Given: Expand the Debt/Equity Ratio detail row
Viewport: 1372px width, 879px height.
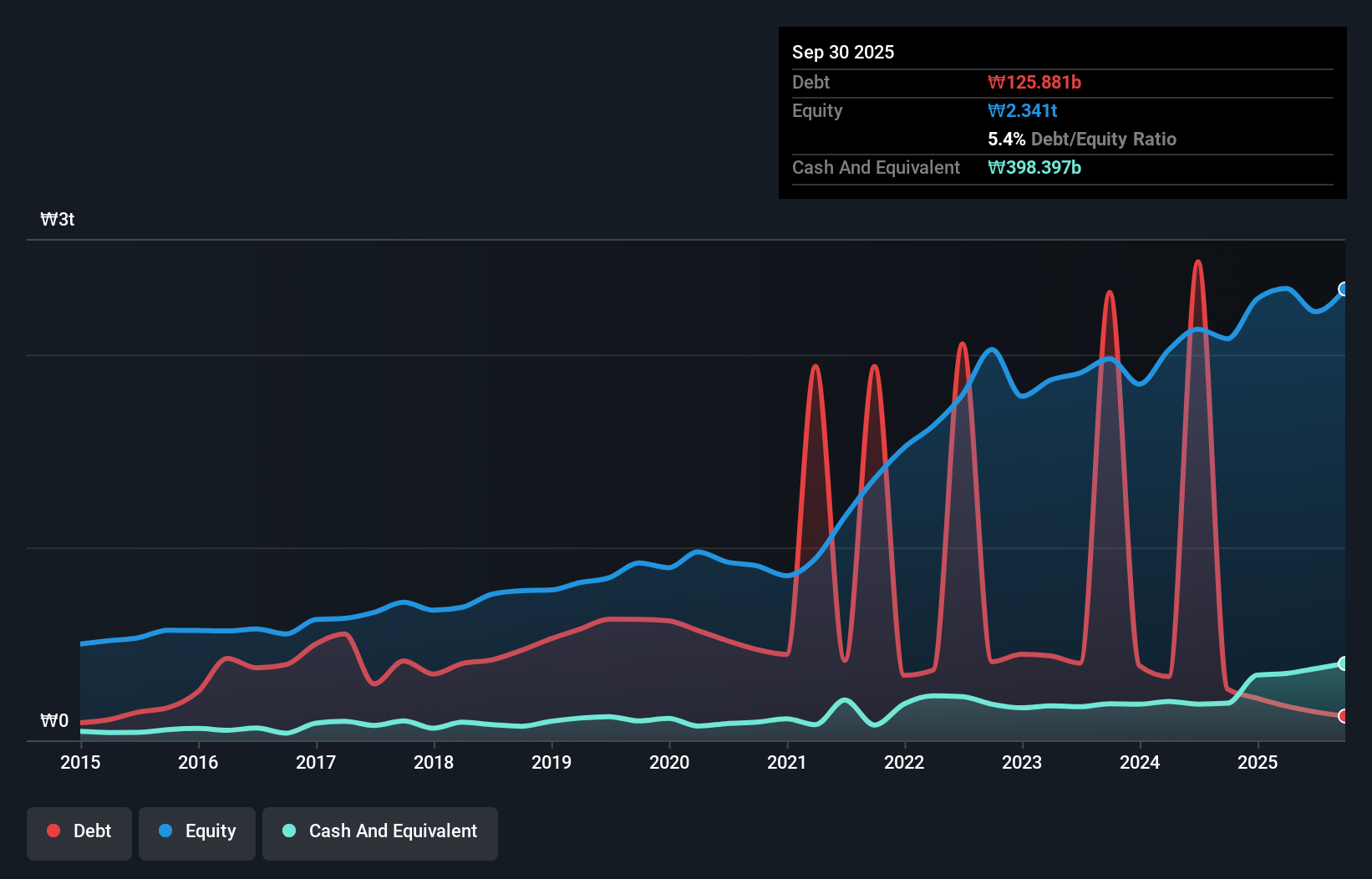Looking at the screenshot, I should pyautogui.click(x=1083, y=139).
